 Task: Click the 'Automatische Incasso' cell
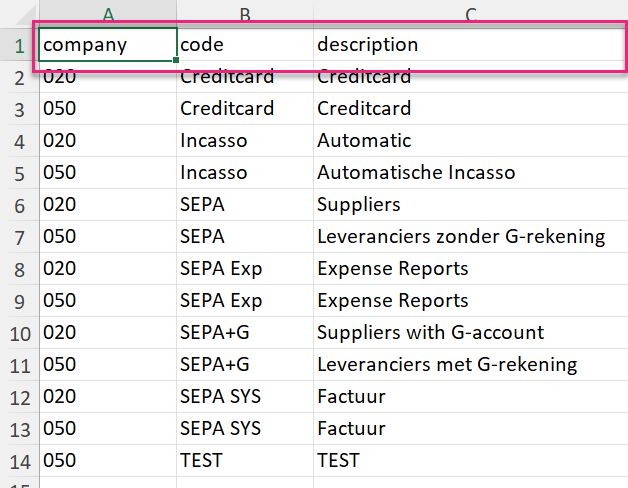tap(471, 173)
